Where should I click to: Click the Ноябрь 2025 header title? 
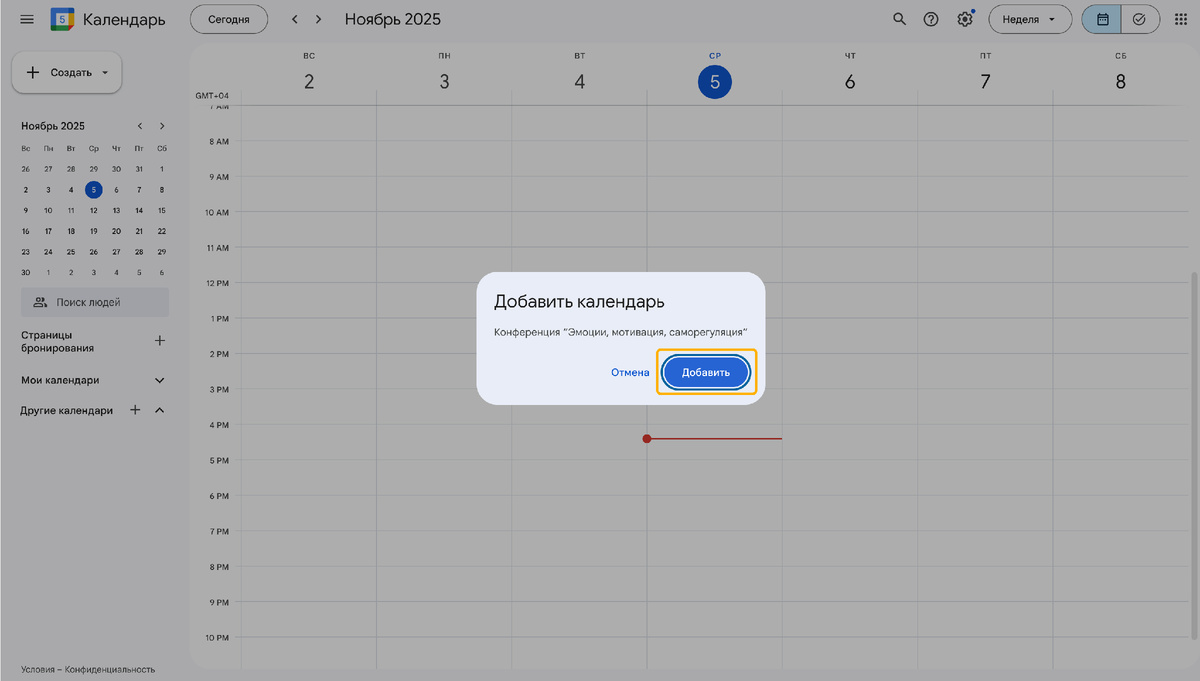pyautogui.click(x=392, y=19)
